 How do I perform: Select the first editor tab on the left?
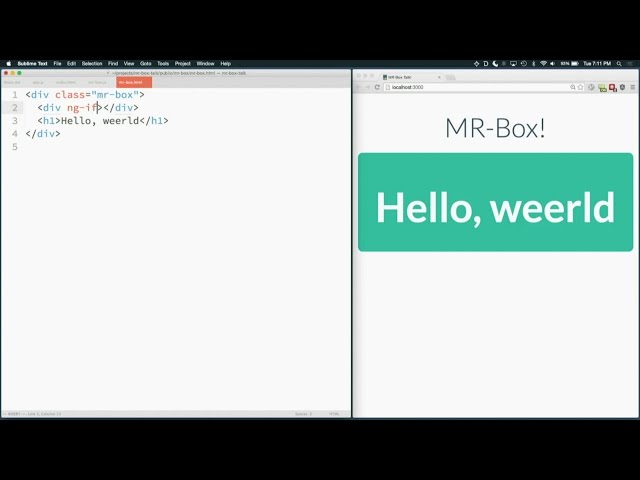(x=12, y=82)
